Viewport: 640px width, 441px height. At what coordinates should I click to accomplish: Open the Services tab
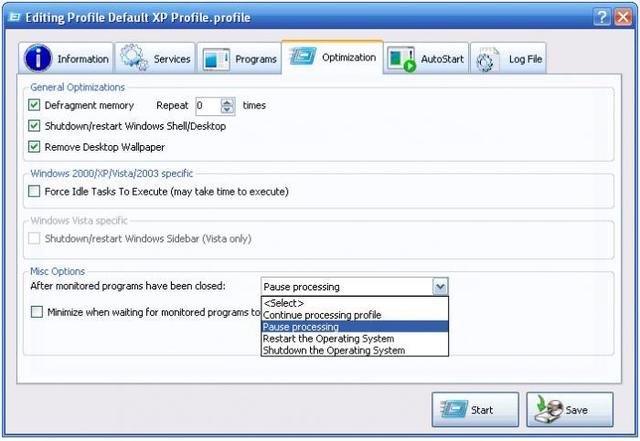155,58
